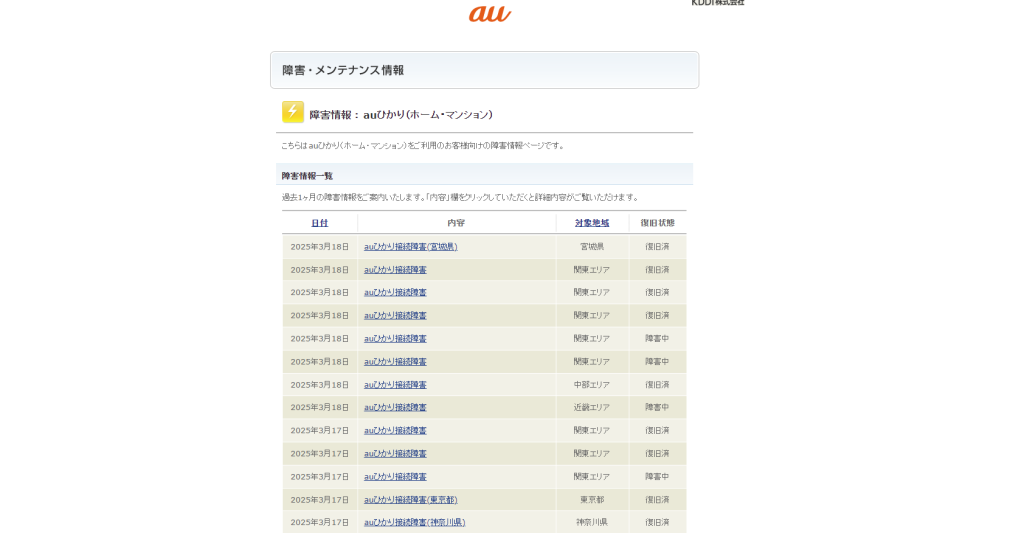This screenshot has width=1024, height=533.
Task: Click the 東京都 region cell
Action: [x=592, y=500]
